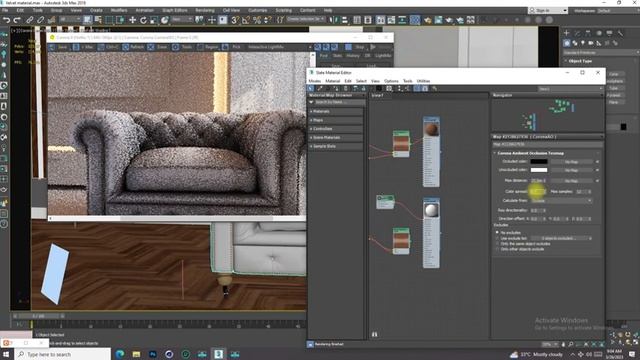Open the Modes menu in Slate Material Editor

314,81
